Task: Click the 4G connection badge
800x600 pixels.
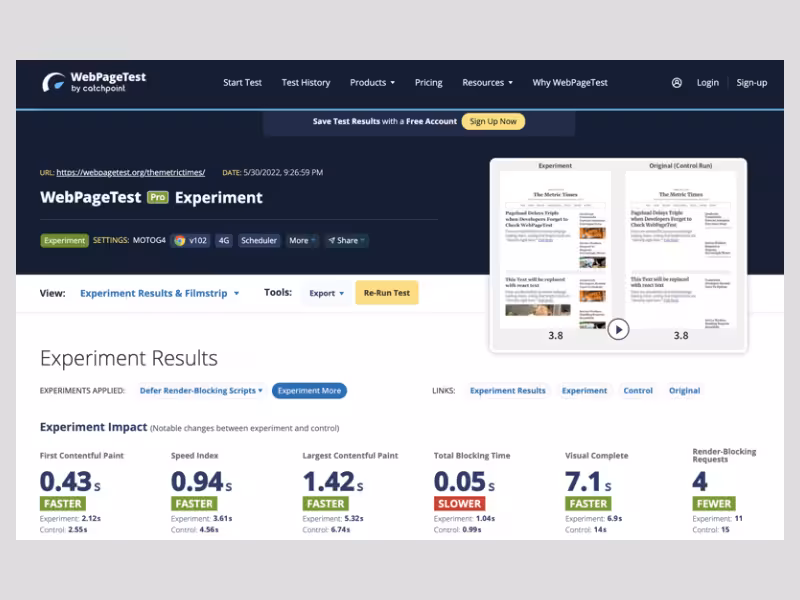Action: click(224, 240)
